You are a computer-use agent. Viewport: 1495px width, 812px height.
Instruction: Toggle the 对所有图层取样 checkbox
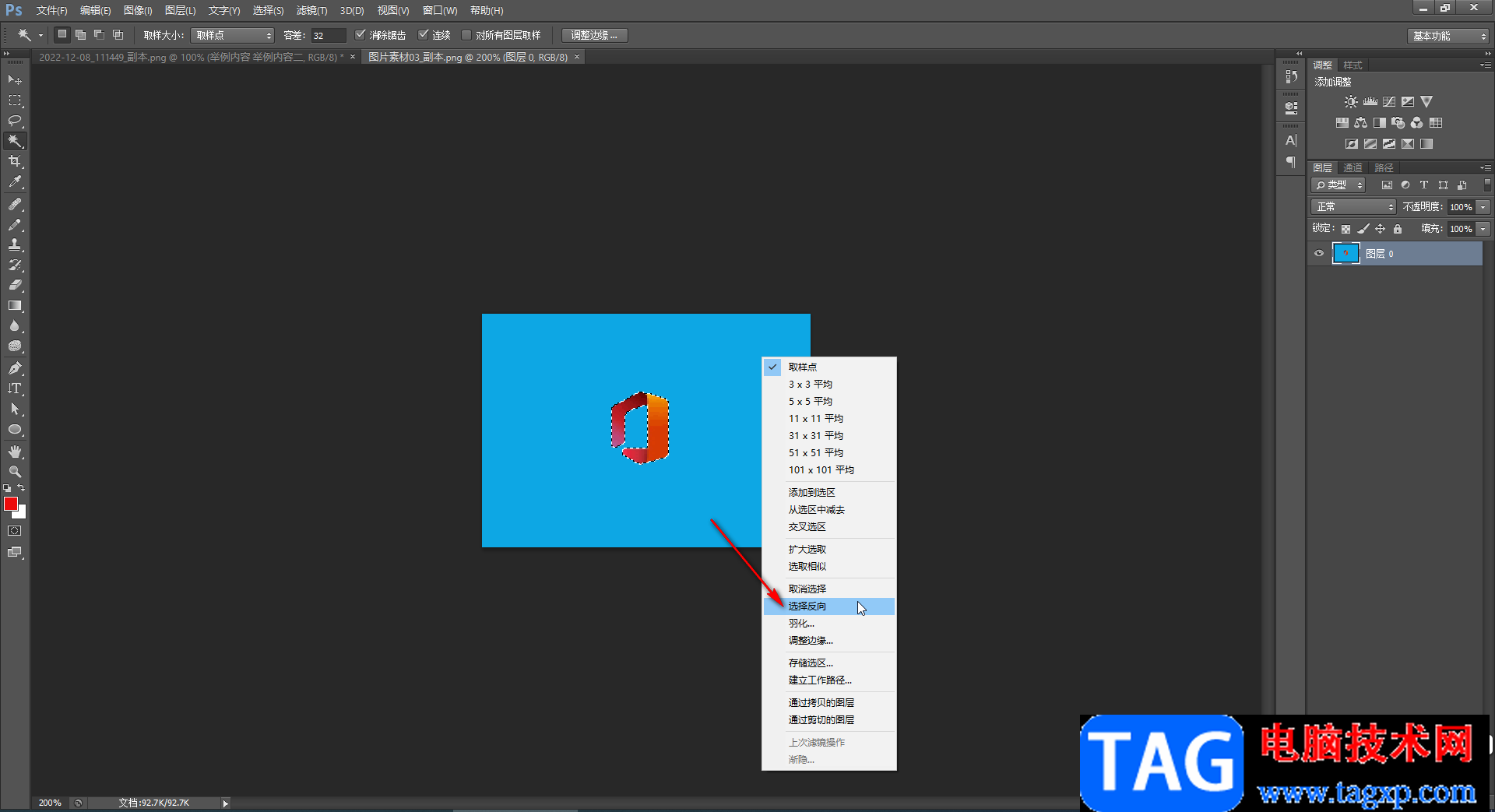pyautogui.click(x=466, y=34)
